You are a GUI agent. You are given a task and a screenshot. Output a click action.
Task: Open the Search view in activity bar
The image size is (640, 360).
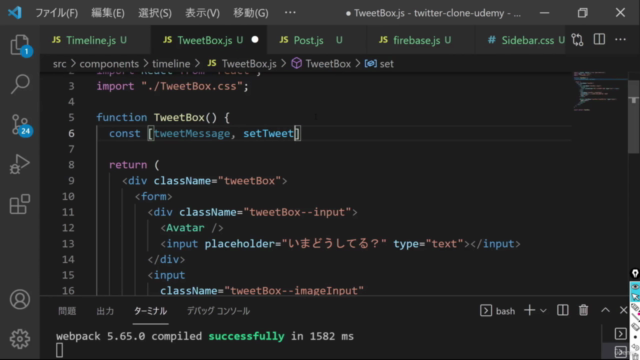(x=20, y=84)
